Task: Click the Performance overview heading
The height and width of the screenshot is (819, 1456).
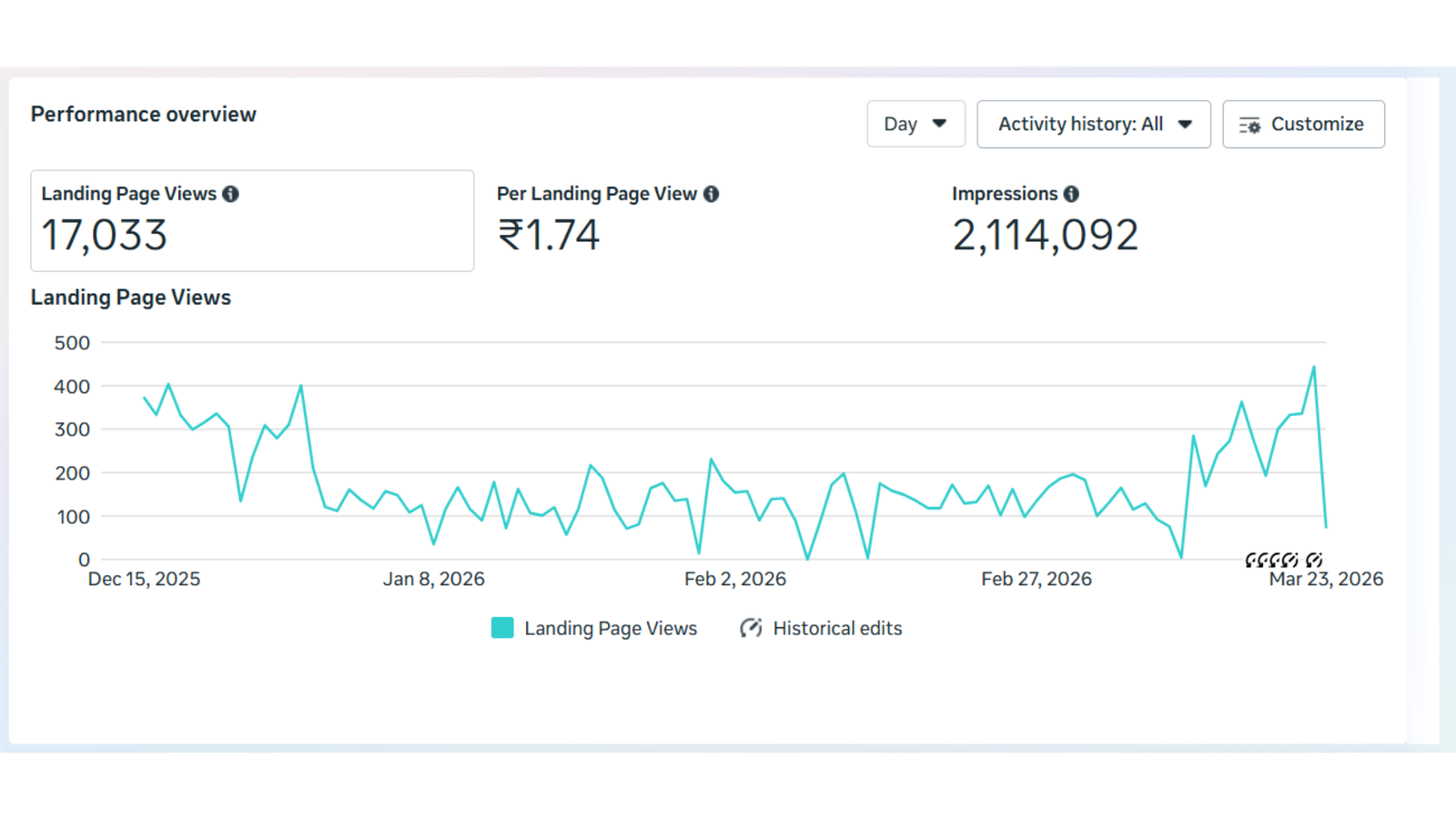Action: (144, 114)
